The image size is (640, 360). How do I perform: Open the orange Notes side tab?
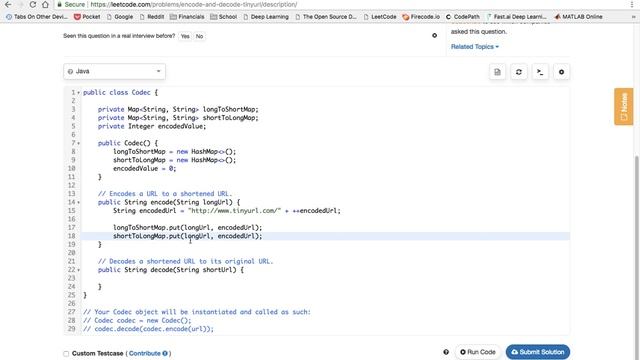(623, 107)
